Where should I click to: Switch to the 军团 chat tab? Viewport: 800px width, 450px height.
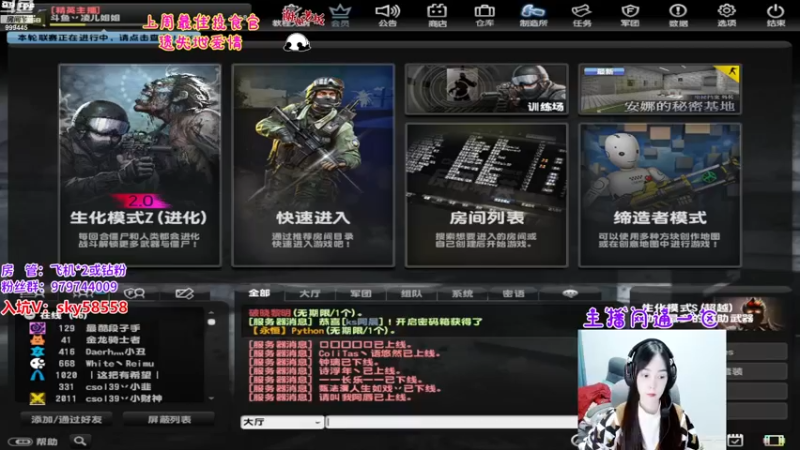[x=361, y=293]
